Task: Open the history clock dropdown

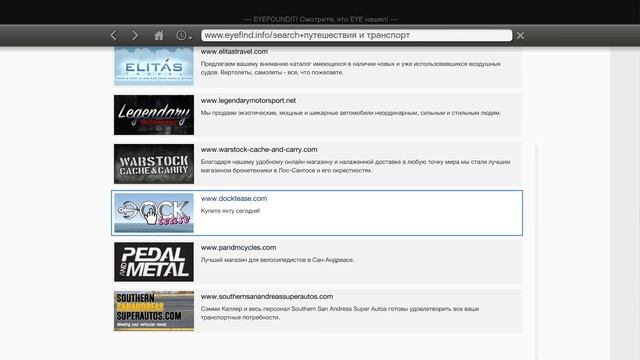Action: [184, 36]
